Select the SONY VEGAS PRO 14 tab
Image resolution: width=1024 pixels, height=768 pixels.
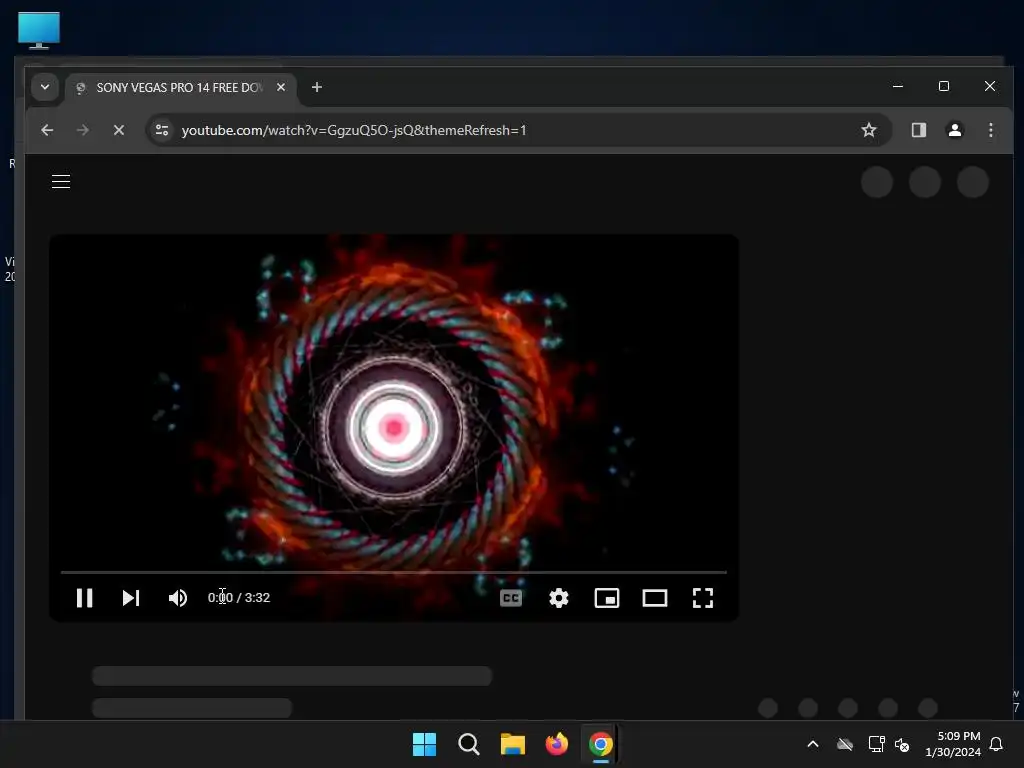pos(180,88)
